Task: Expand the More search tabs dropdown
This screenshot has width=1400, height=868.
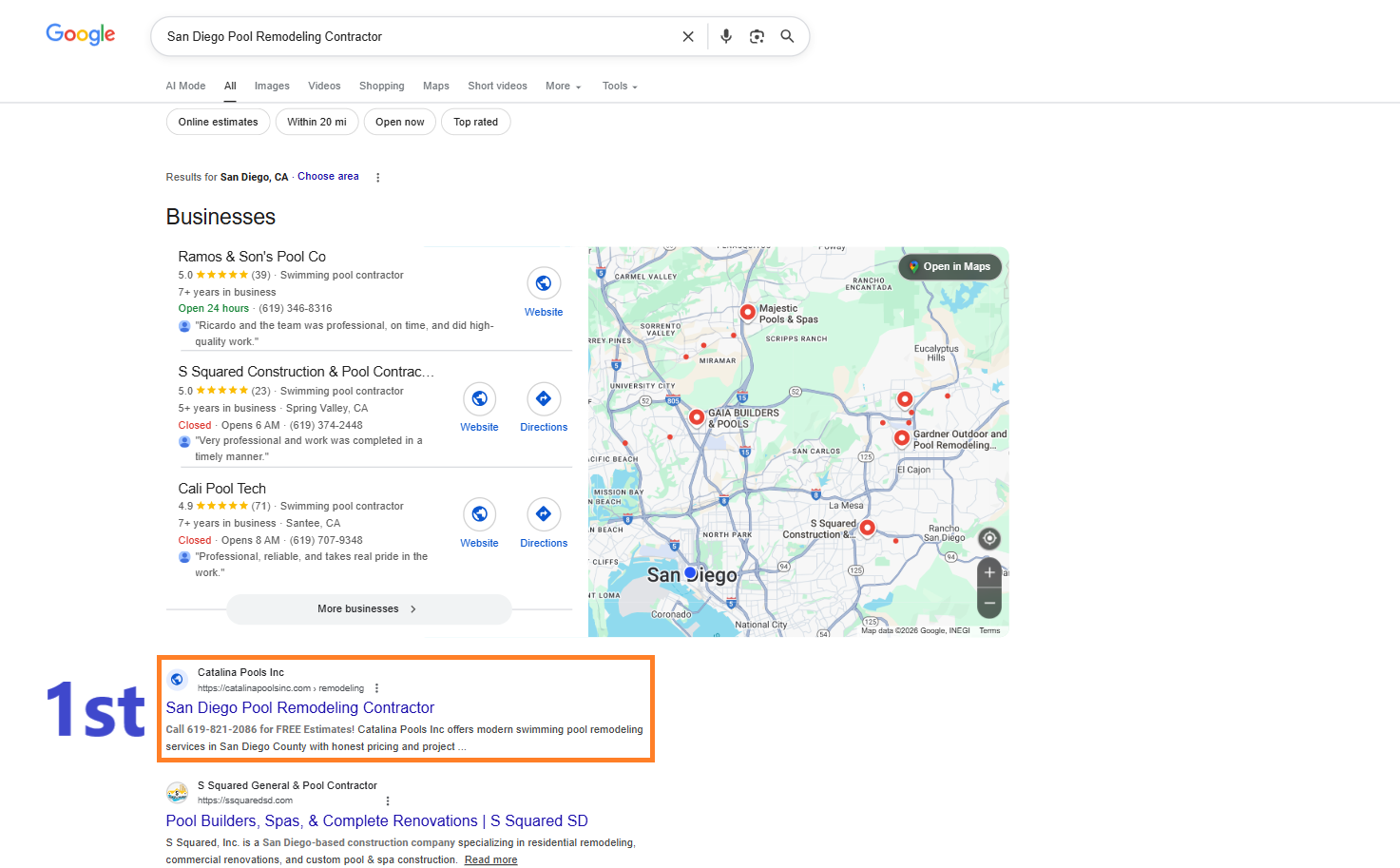Action: (x=564, y=86)
